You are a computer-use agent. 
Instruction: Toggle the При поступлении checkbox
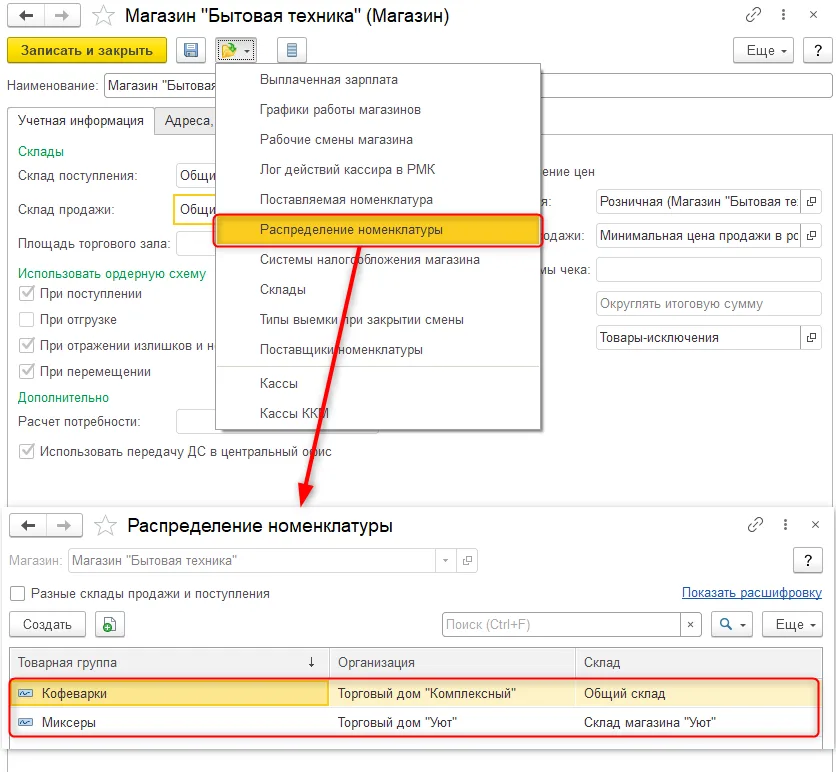pyautogui.click(x=27, y=294)
